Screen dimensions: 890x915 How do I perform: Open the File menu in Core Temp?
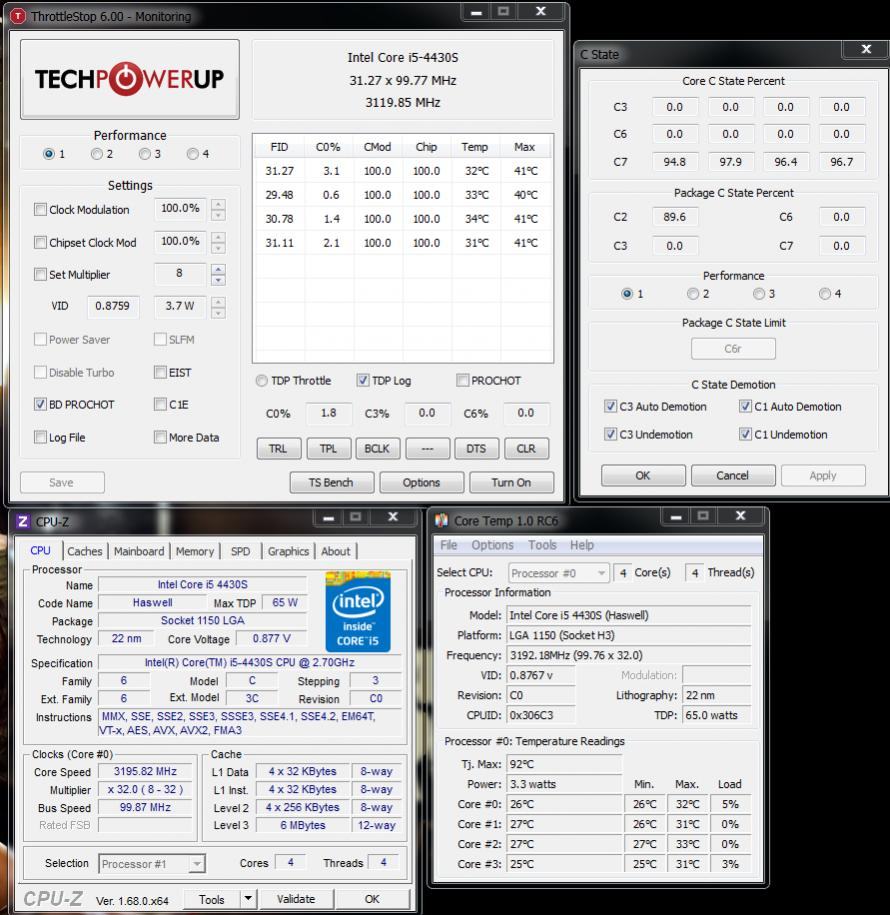(x=448, y=545)
